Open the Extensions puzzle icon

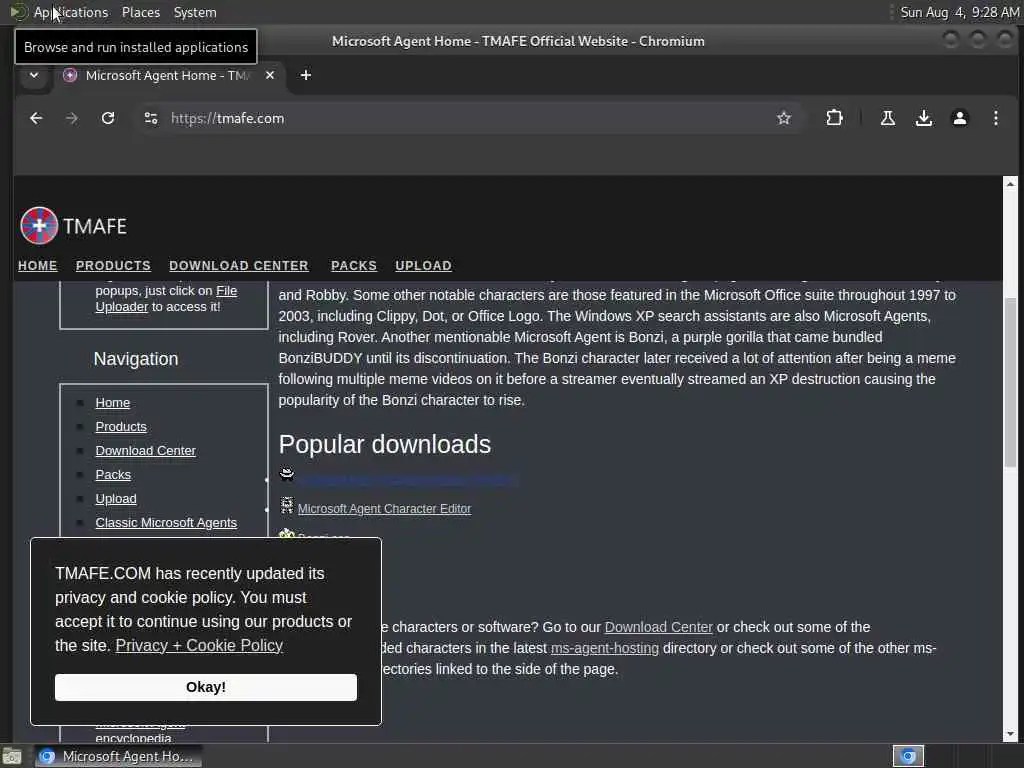click(834, 118)
